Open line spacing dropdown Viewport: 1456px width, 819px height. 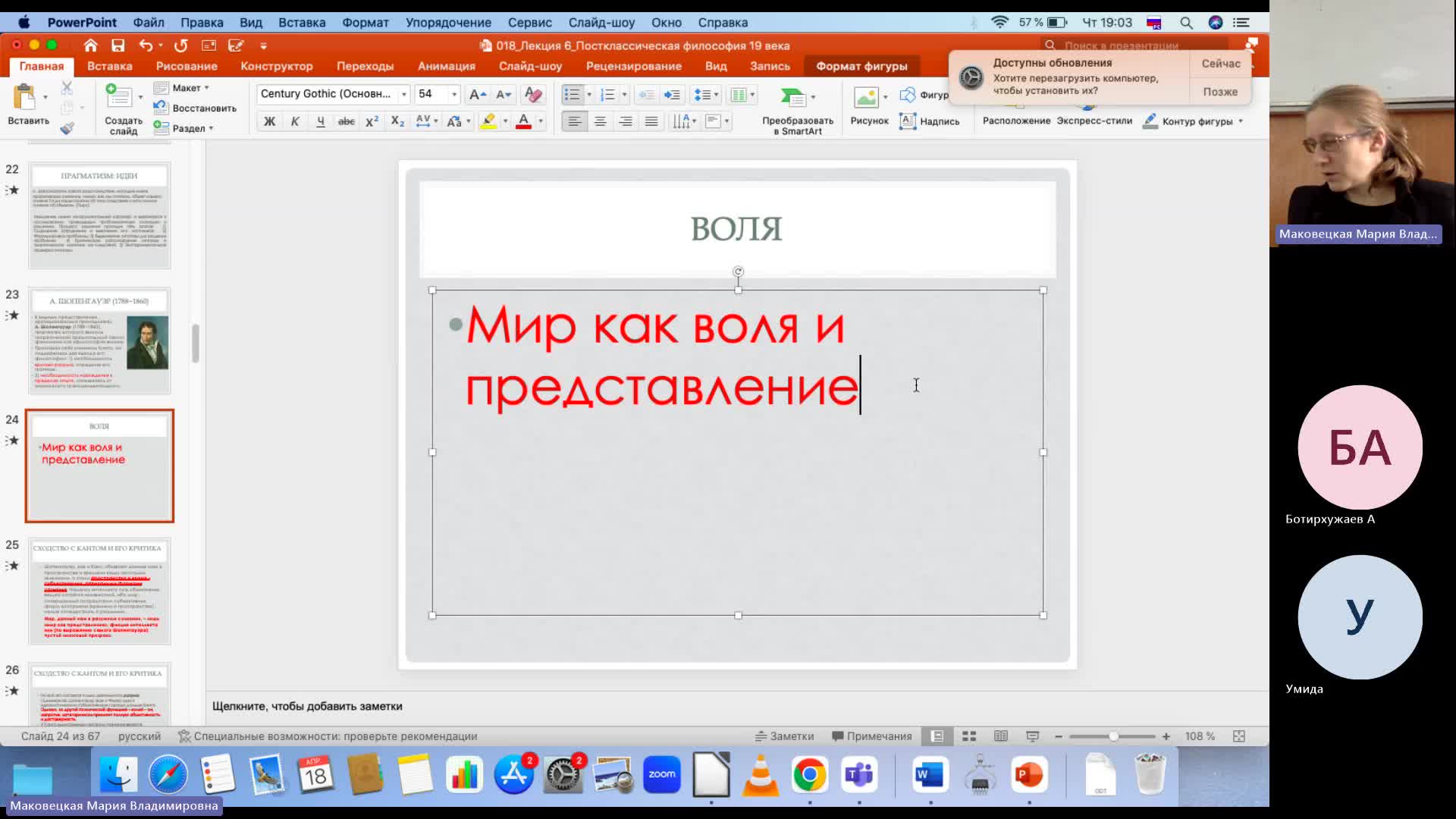click(x=706, y=95)
